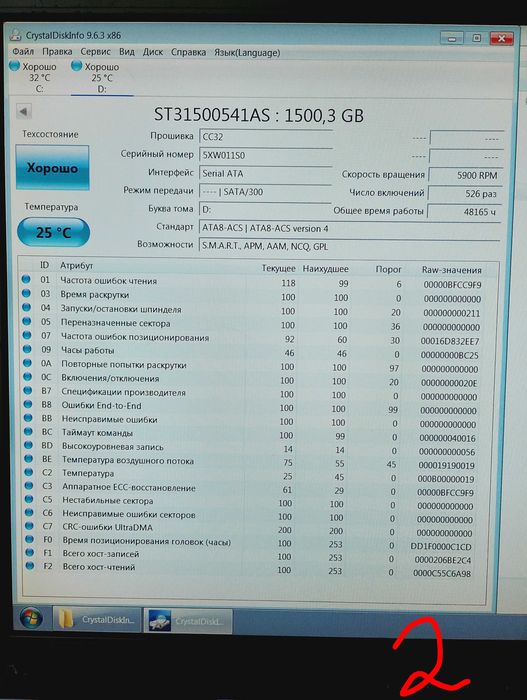
Task: Click status icon for attribute B7
Action: 28,390
